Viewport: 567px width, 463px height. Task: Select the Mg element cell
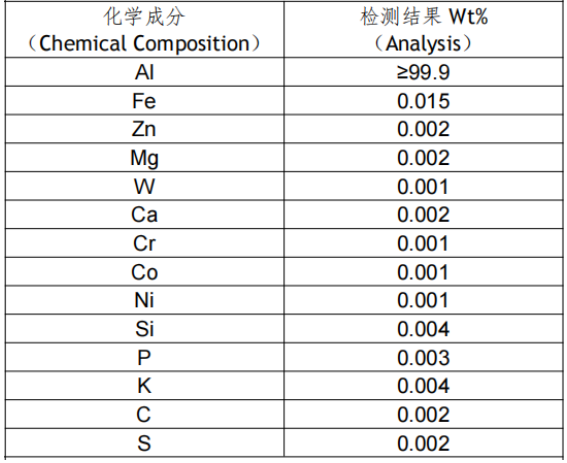pos(145,158)
